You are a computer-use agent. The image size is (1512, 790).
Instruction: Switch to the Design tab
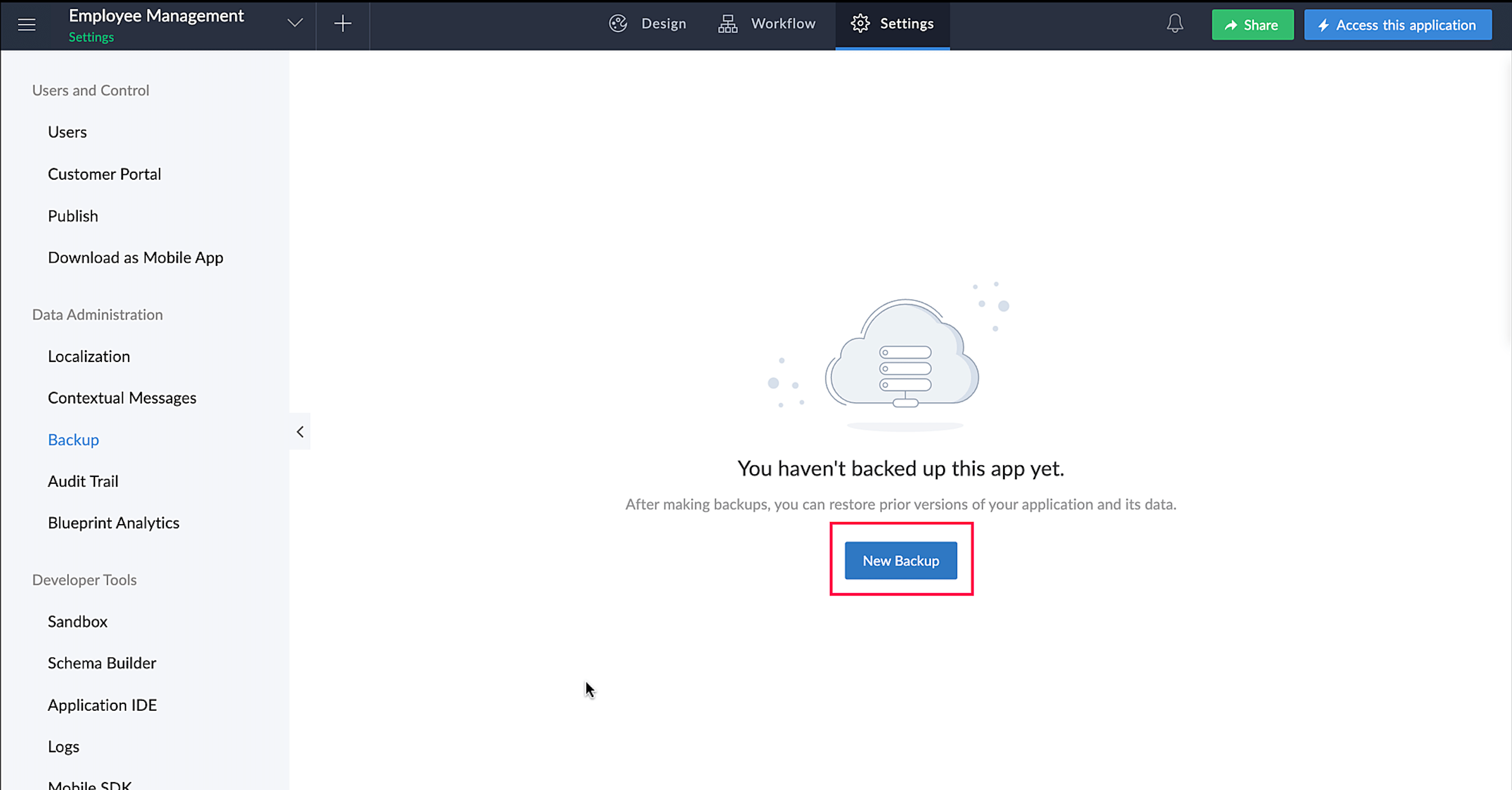coord(663,24)
